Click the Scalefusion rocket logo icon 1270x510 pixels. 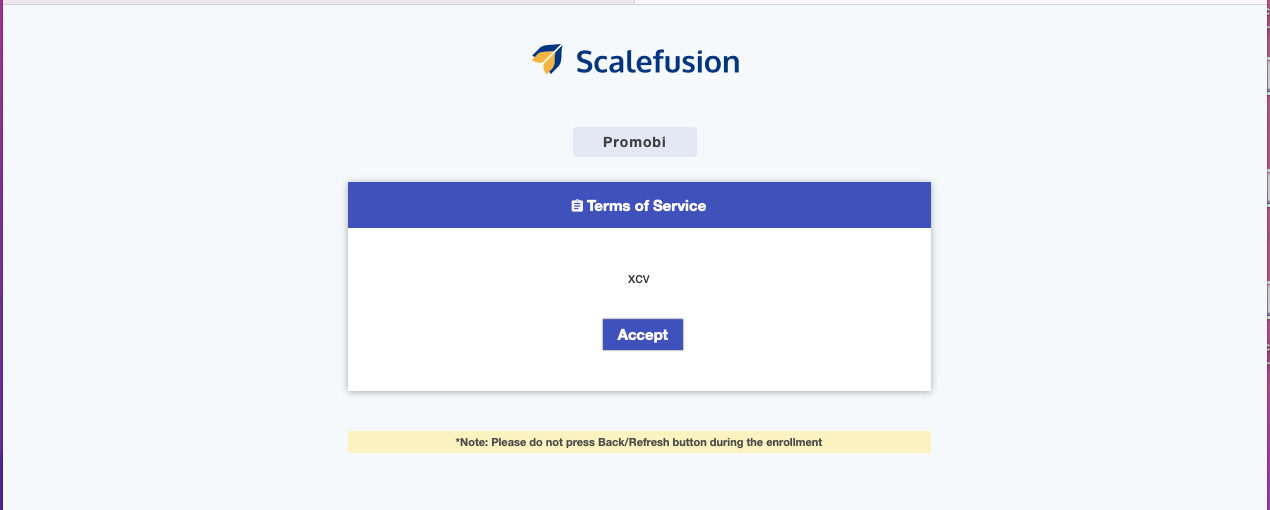click(547, 60)
